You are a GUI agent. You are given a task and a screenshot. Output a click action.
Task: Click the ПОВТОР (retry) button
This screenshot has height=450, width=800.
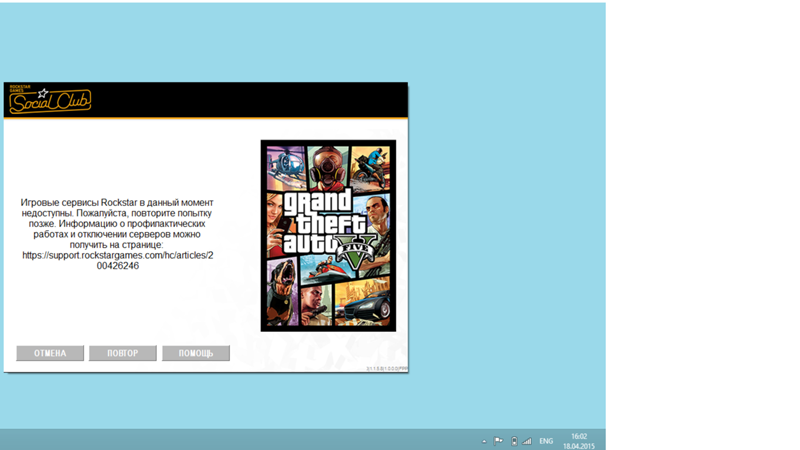[122, 353]
